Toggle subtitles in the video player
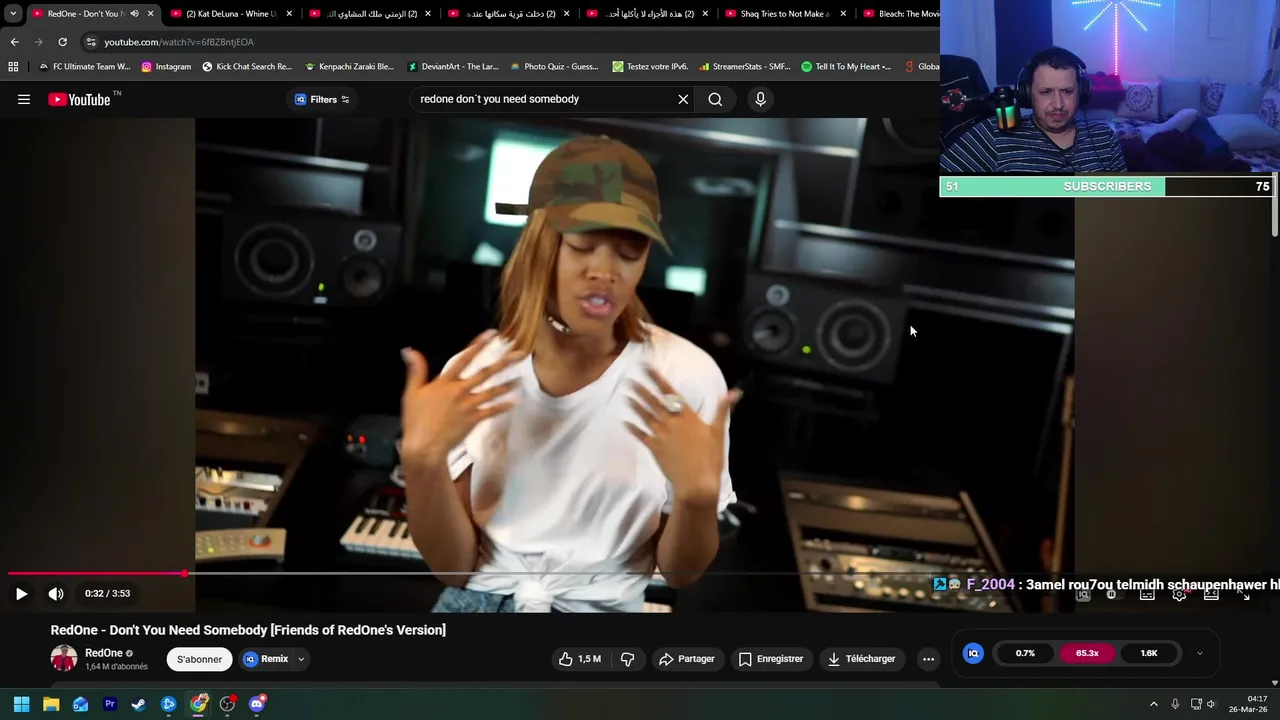The image size is (1280, 720). [1147, 594]
